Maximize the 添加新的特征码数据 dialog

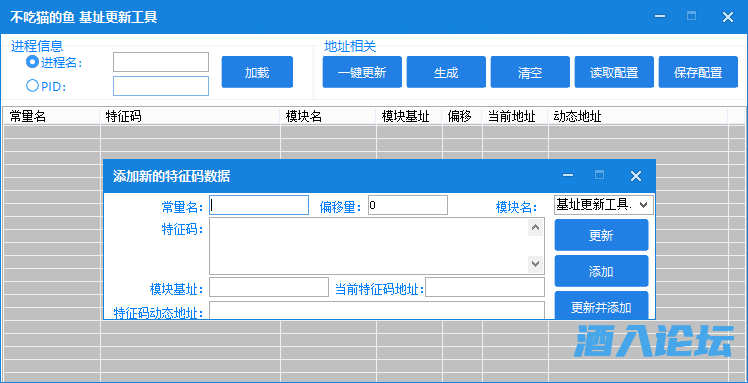[x=599, y=175]
